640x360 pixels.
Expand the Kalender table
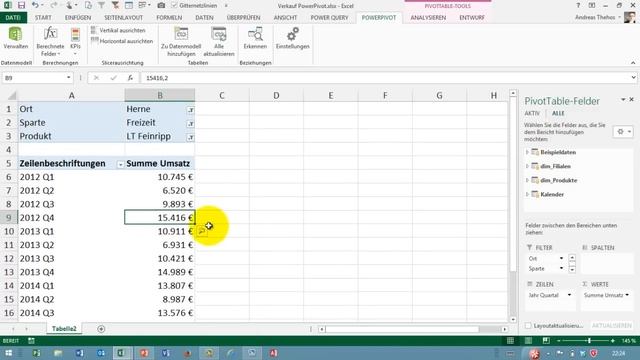[527, 194]
